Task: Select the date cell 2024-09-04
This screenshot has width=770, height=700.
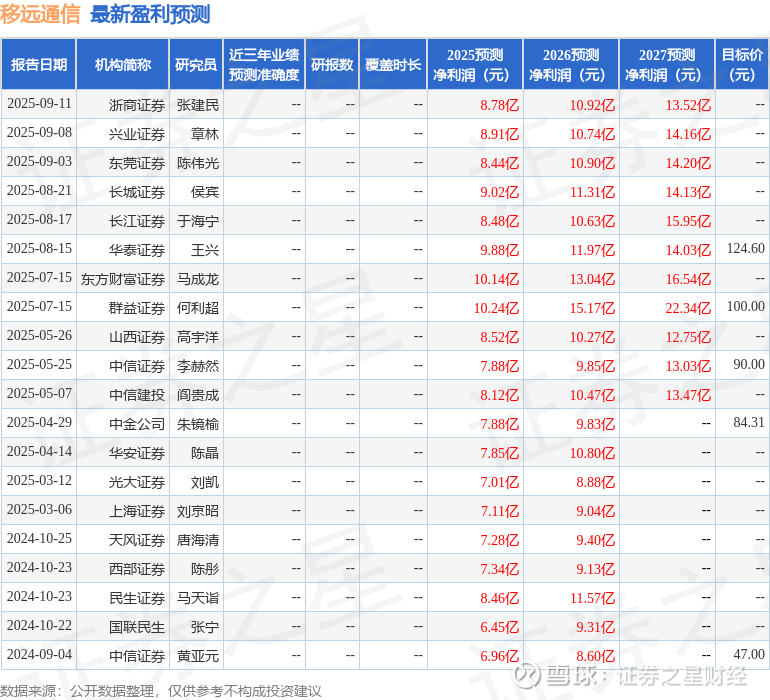Action: [39, 654]
